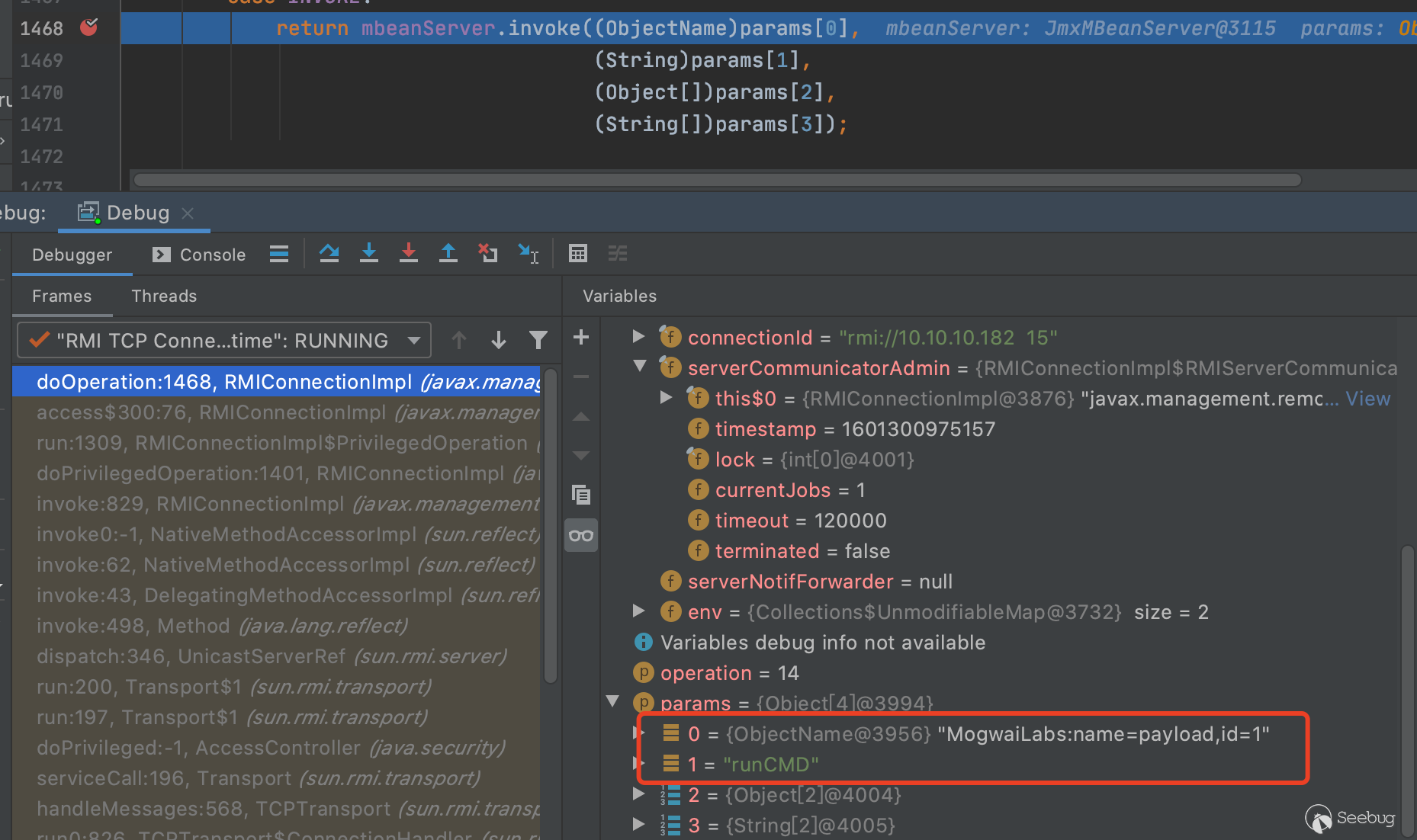This screenshot has width=1417, height=840.
Task: Open the RMI TCP thread dropdown
Action: [414, 340]
